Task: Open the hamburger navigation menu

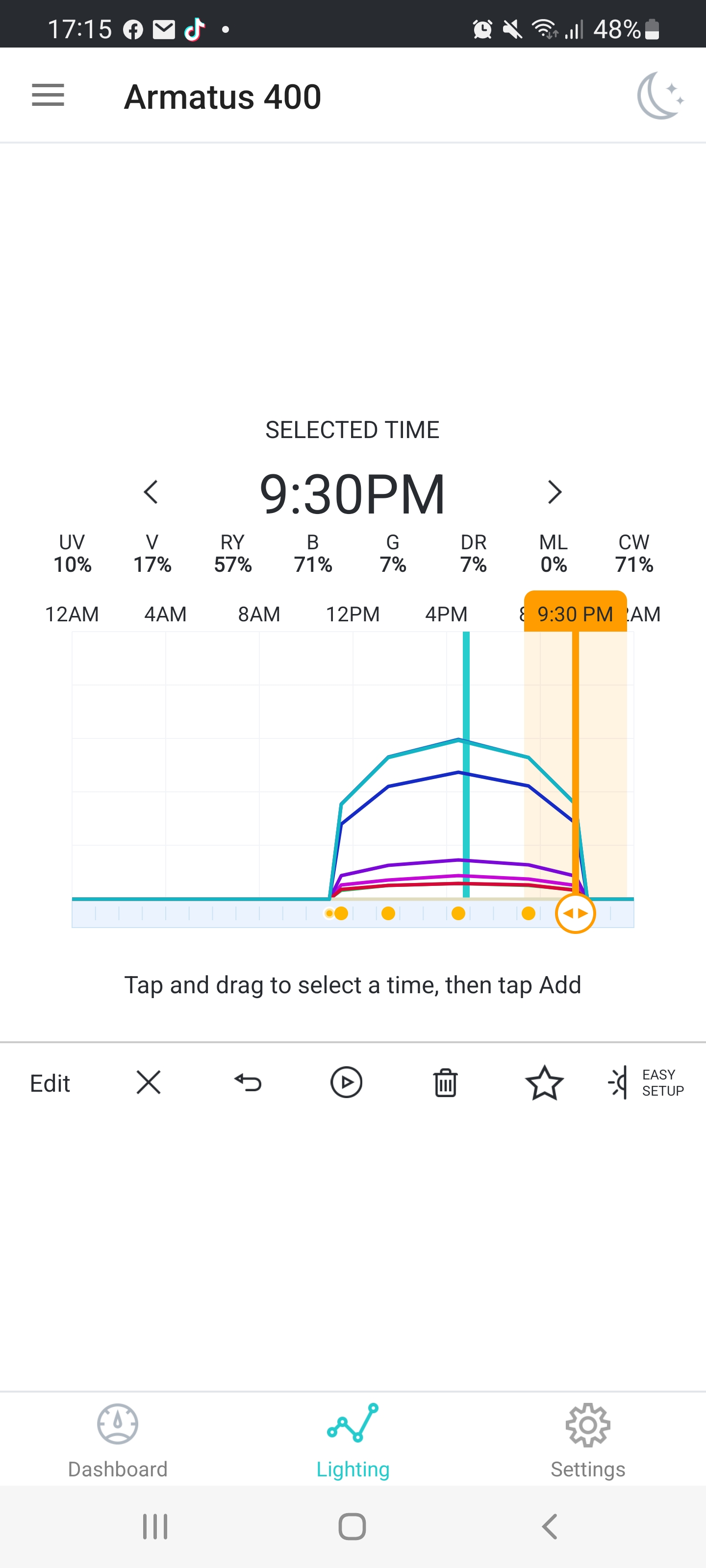Action: coord(48,96)
